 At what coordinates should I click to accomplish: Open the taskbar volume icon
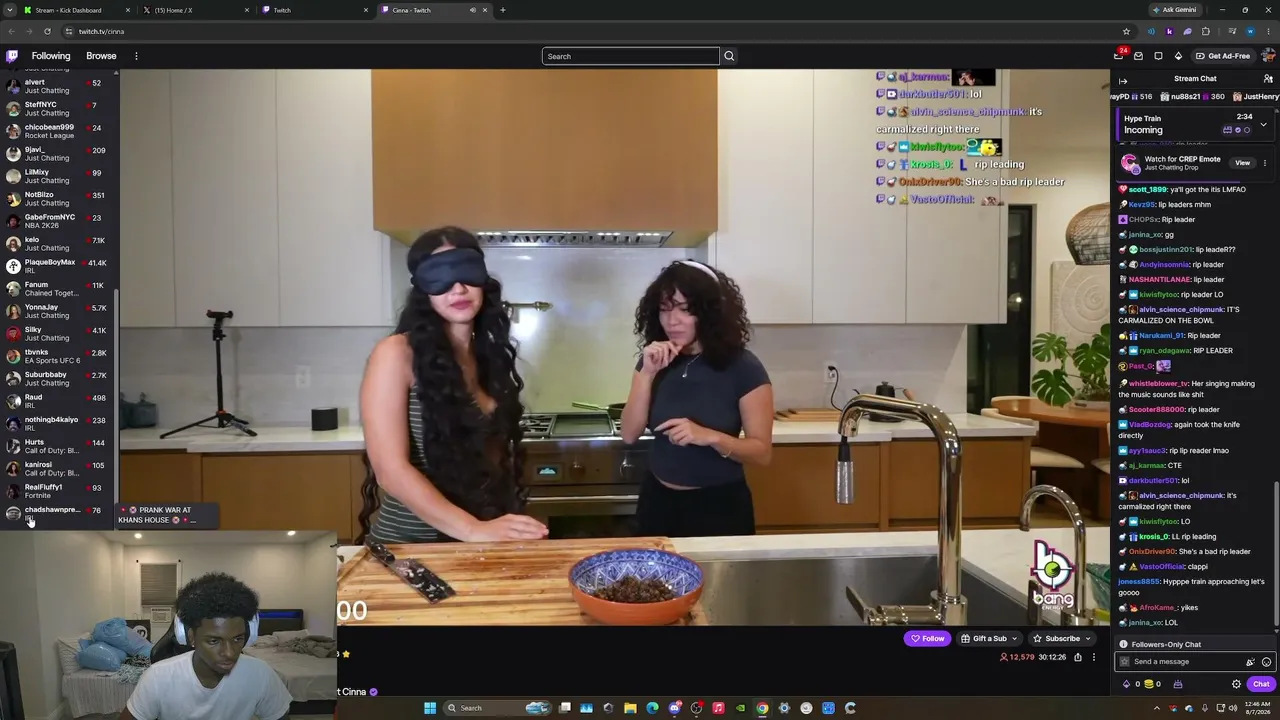[x=1231, y=708]
